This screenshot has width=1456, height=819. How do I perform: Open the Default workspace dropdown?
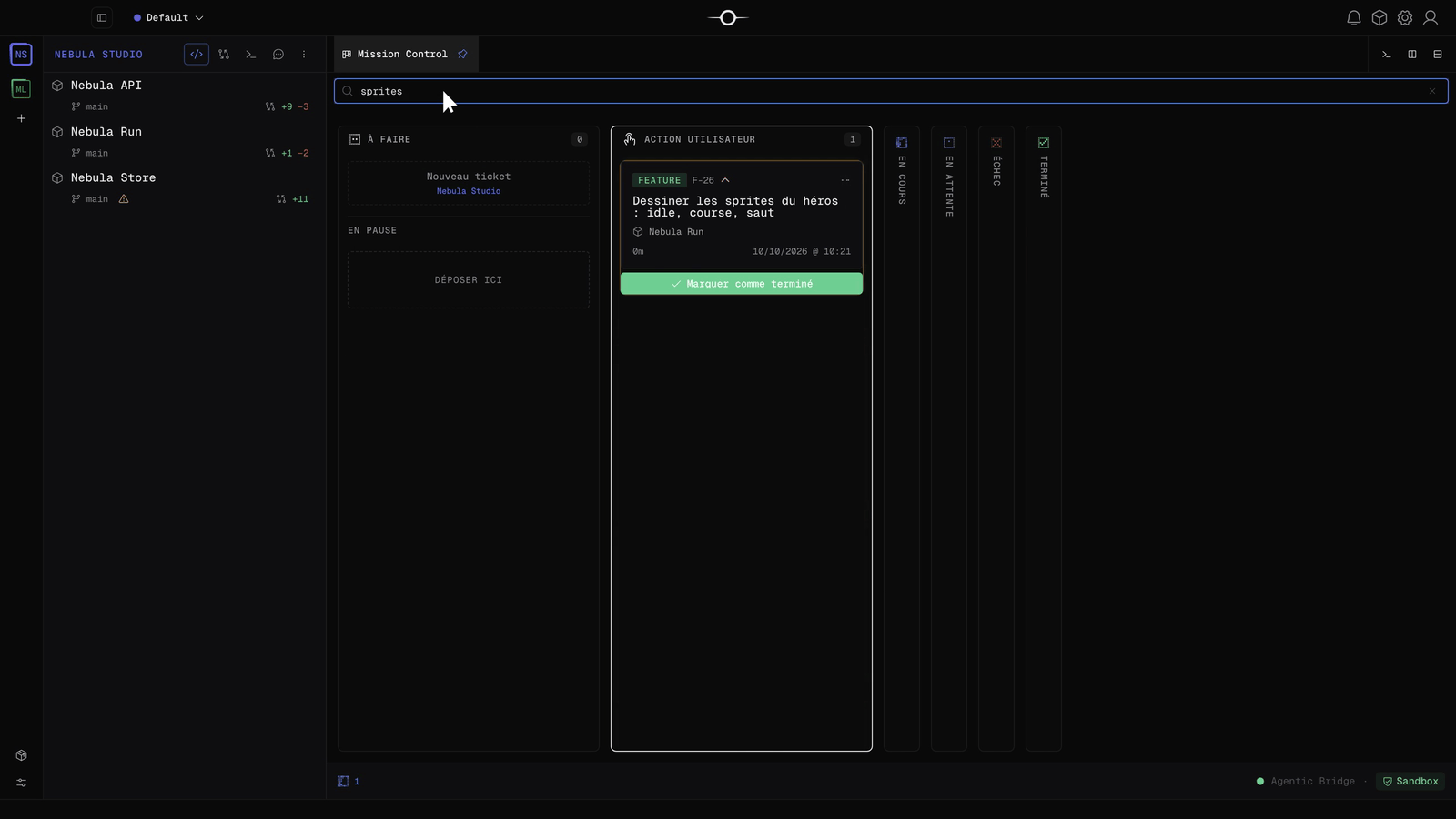168,17
